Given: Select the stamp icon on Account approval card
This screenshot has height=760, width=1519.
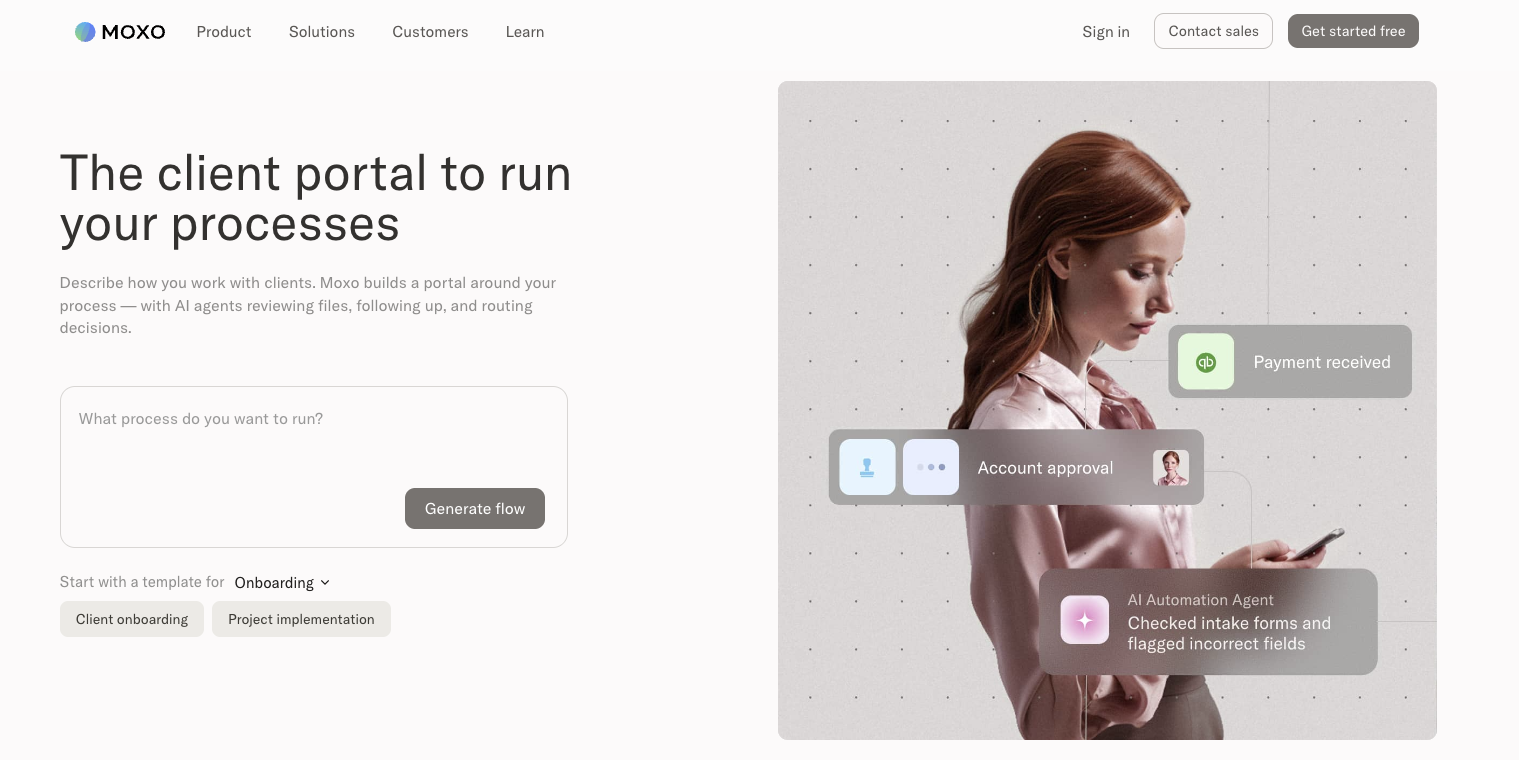Looking at the screenshot, I should pos(867,467).
